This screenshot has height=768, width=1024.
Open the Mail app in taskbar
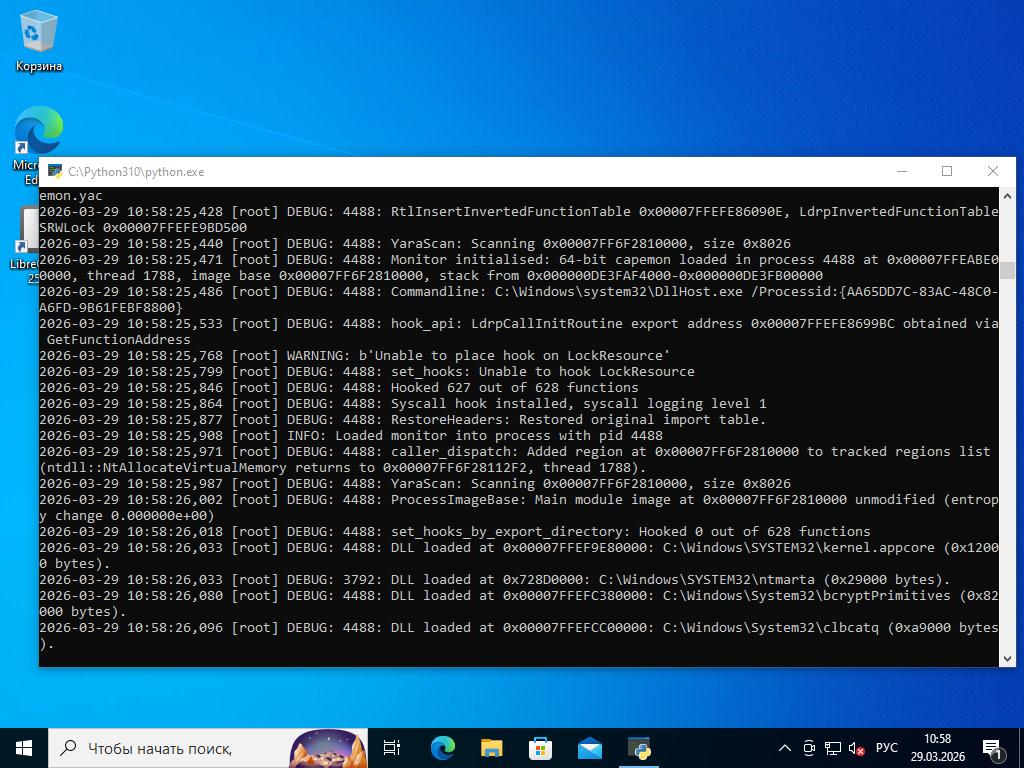tap(589, 748)
